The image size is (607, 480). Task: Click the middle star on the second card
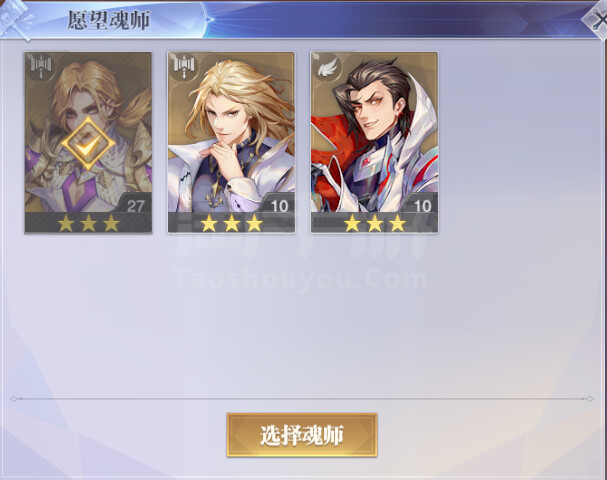[231, 223]
